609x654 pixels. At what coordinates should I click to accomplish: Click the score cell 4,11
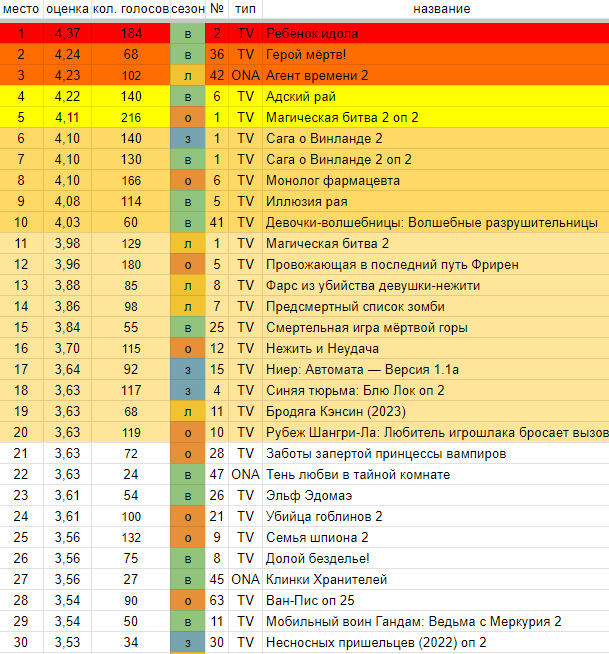point(67,117)
